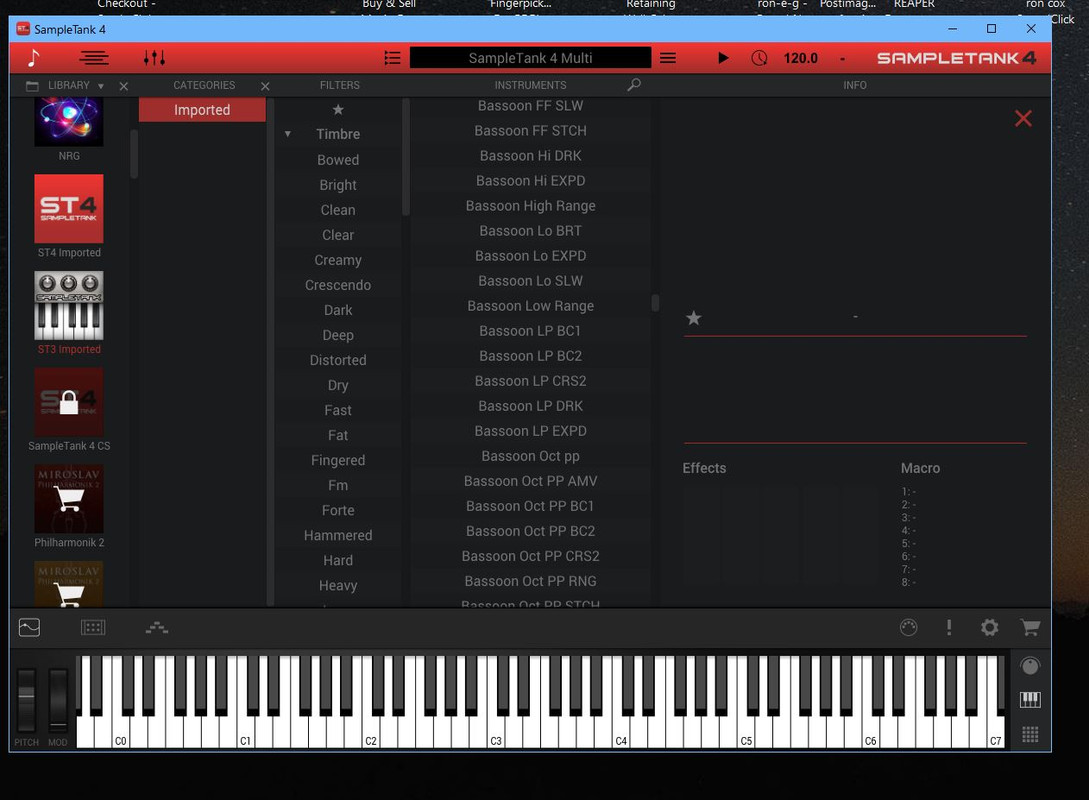Edit the 120.0 tempo value
1089x800 pixels.
[801, 58]
